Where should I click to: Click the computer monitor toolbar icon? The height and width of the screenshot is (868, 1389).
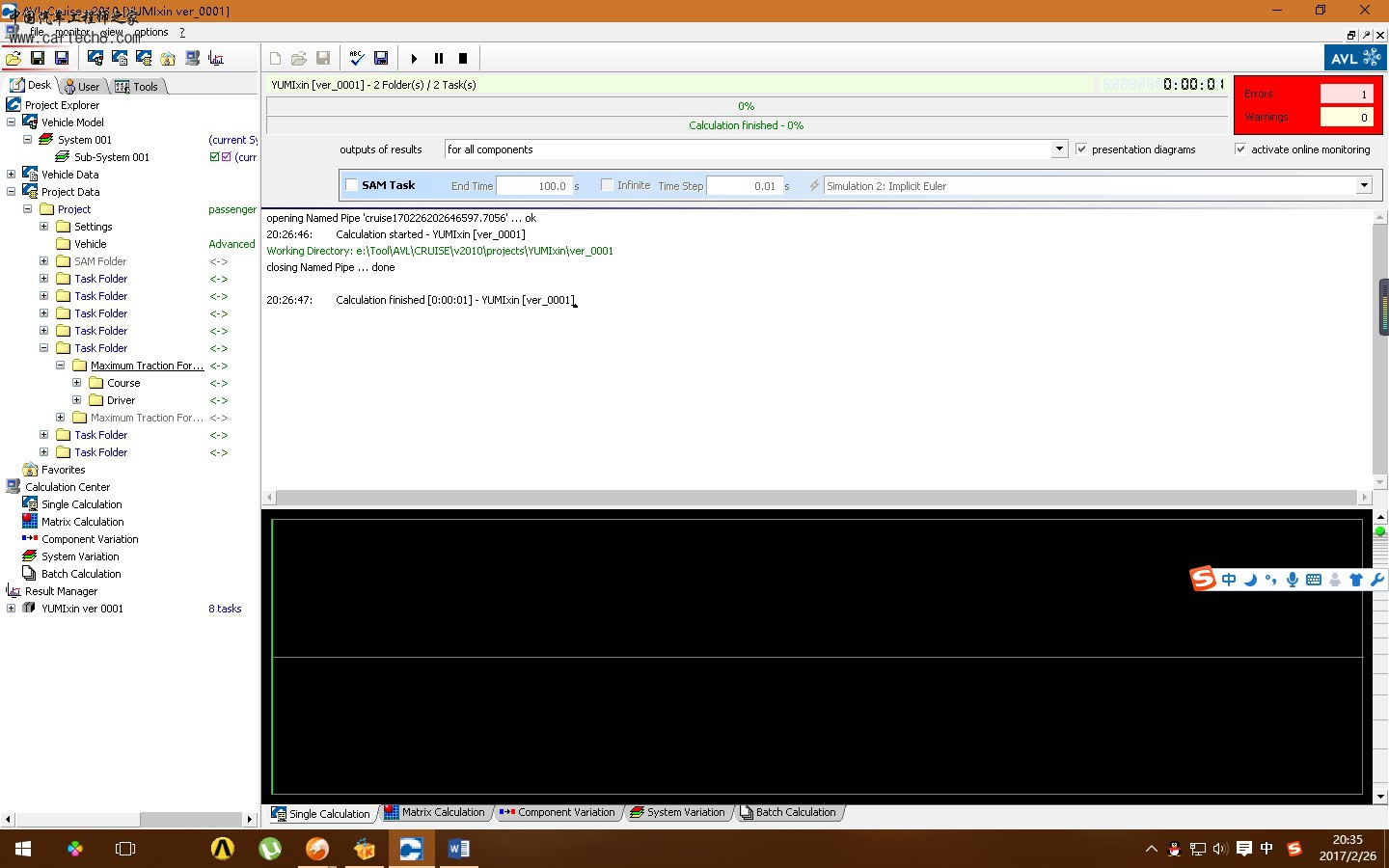click(192, 58)
